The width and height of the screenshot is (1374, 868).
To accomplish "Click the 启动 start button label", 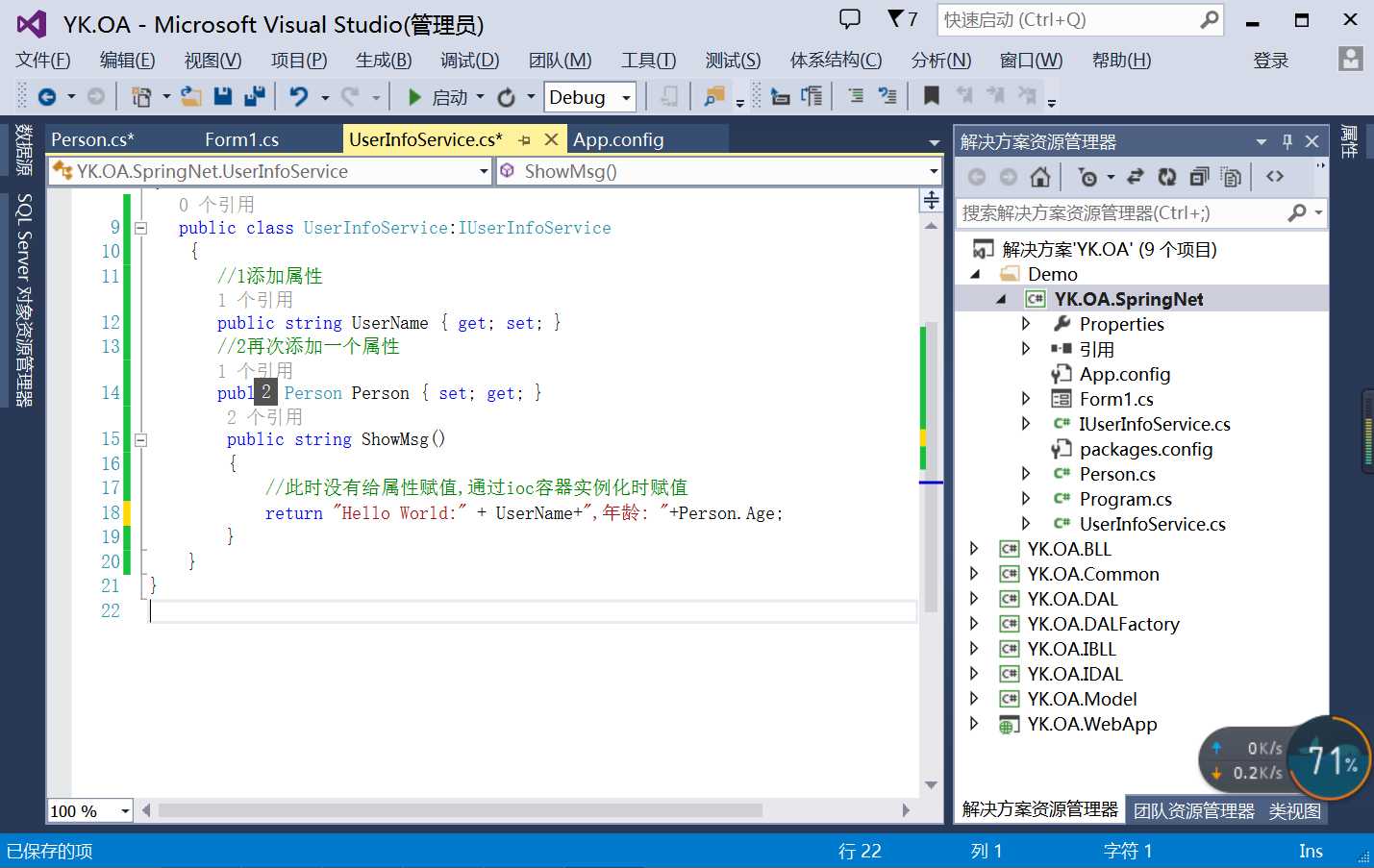I will [449, 97].
